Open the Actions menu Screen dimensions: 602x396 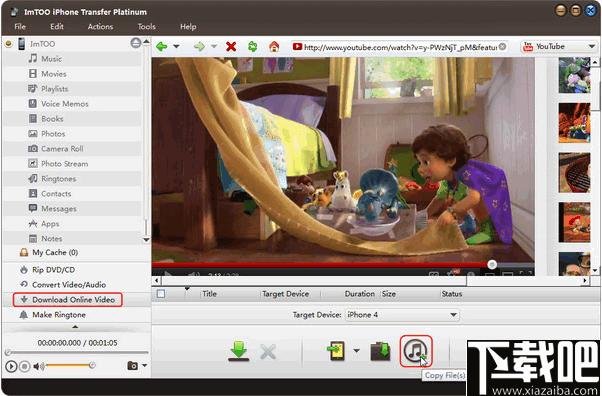(100, 27)
